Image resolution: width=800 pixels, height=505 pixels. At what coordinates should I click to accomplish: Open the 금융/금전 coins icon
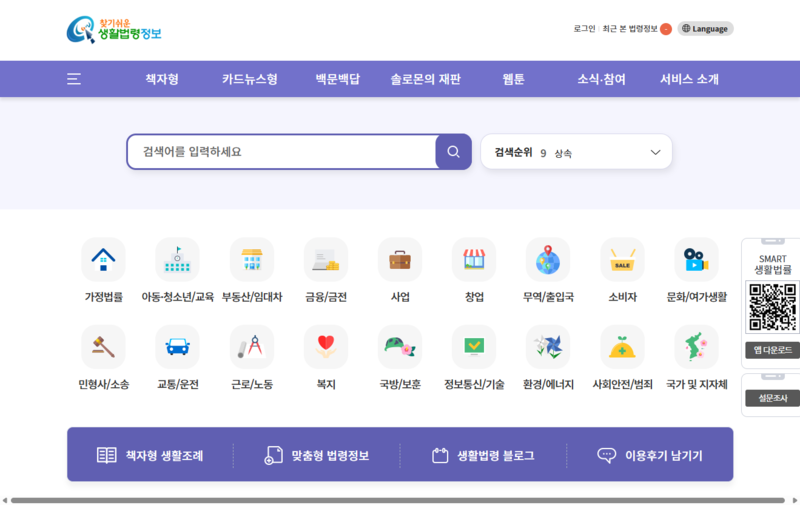coord(326,260)
